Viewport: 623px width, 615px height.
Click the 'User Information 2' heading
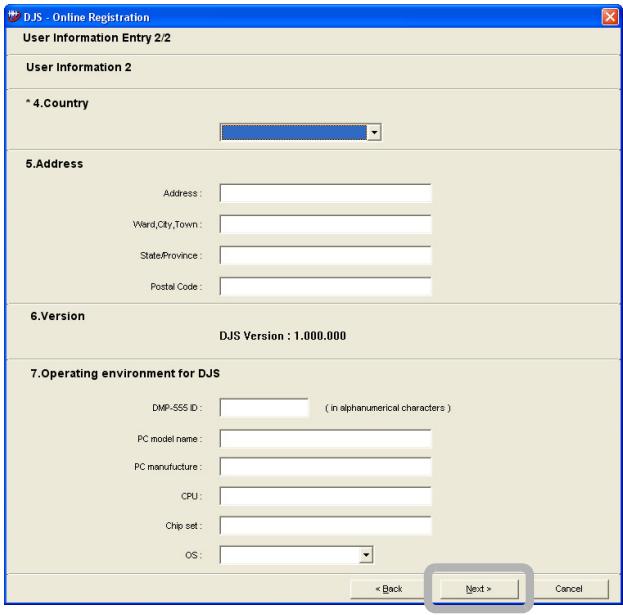coord(79,67)
